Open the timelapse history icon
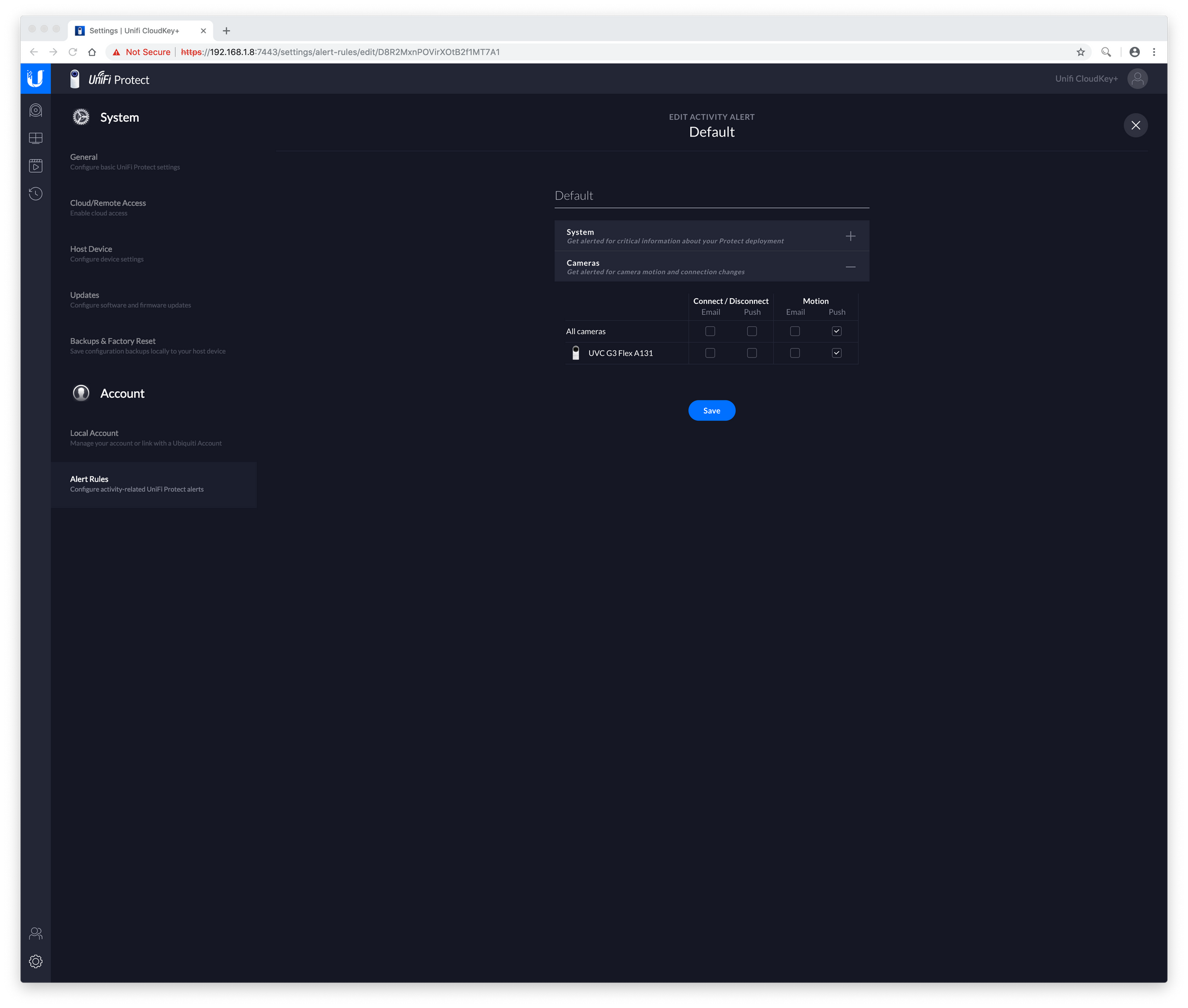The height and width of the screenshot is (1008, 1188). click(36, 194)
